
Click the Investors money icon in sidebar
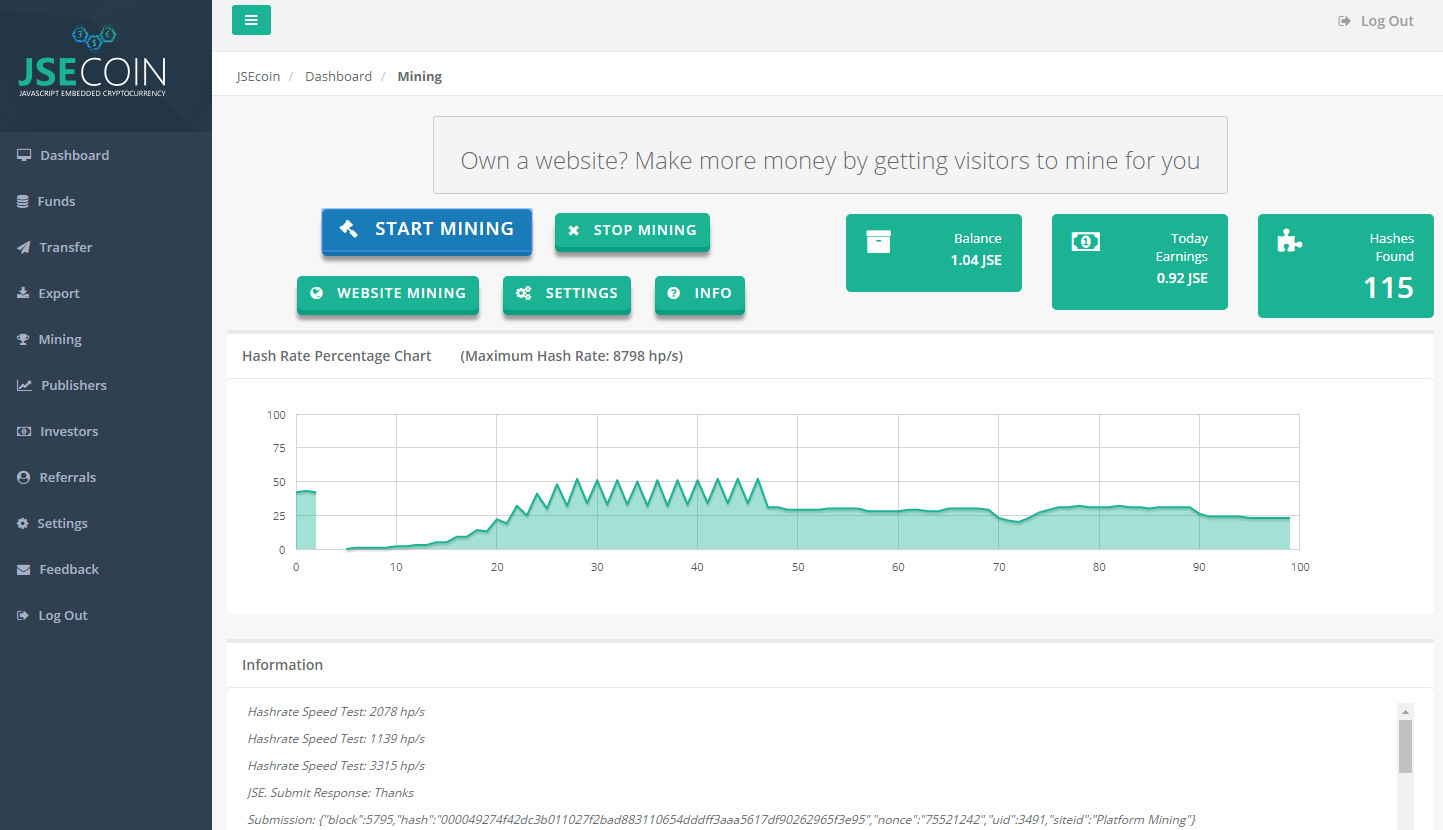pyautogui.click(x=24, y=431)
